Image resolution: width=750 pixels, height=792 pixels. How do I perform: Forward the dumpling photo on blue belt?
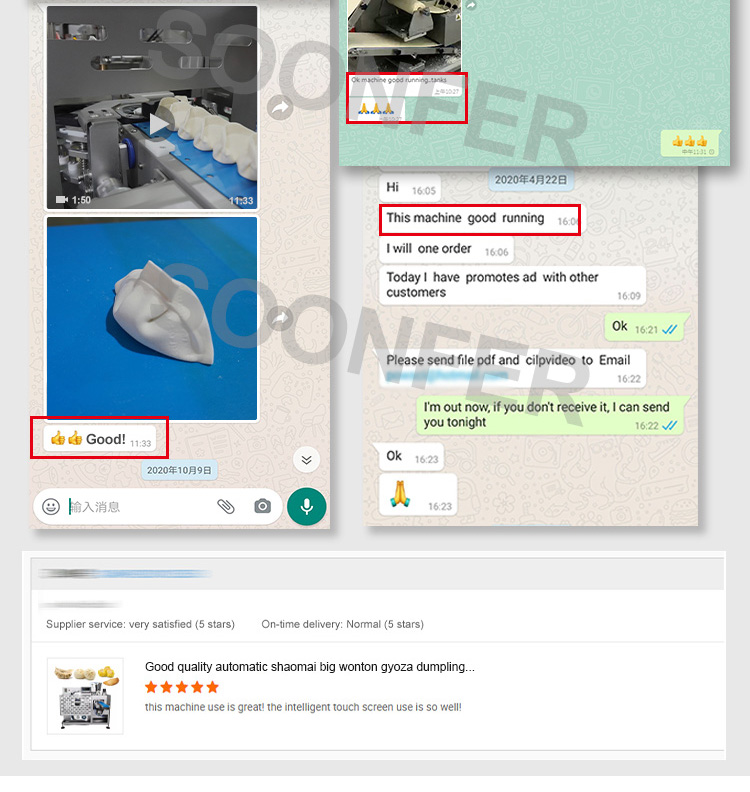point(280,318)
